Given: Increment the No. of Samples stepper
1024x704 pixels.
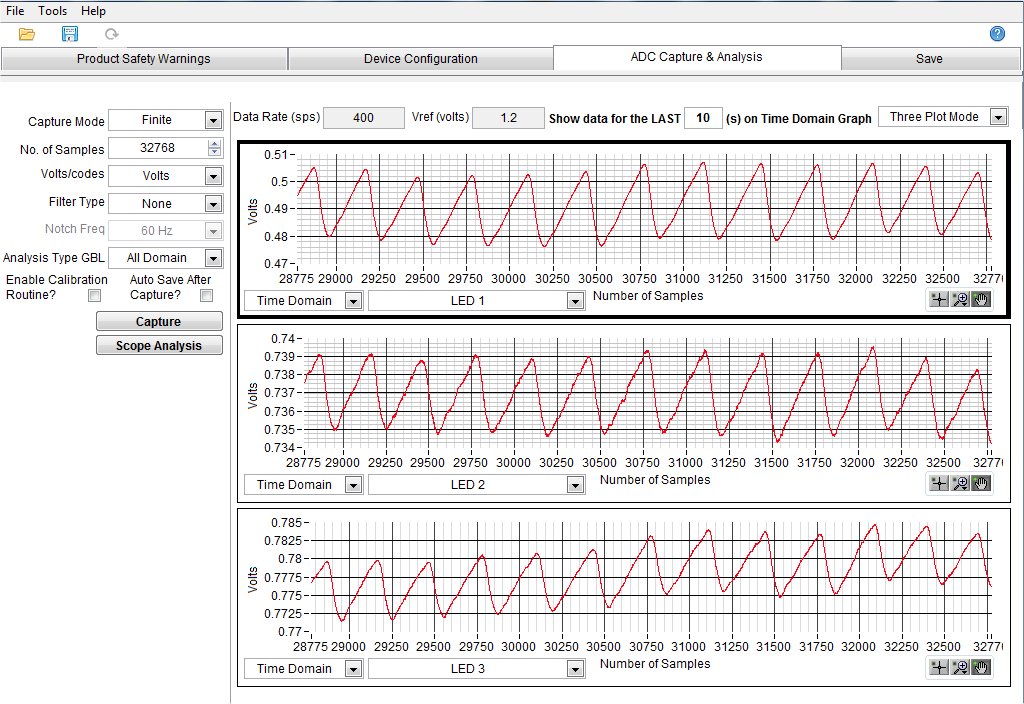Looking at the screenshot, I should click(x=213, y=145).
